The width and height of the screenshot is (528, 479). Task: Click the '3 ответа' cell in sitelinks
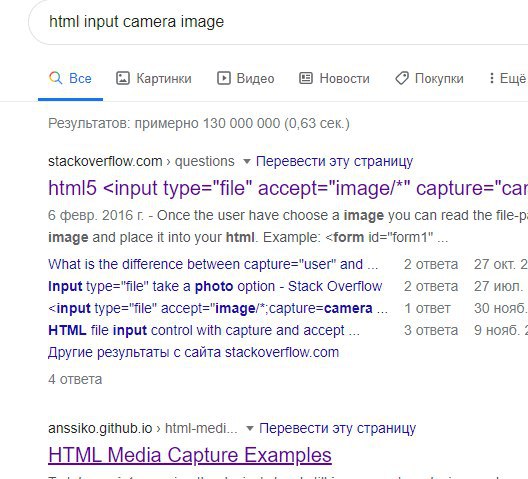coord(431,330)
